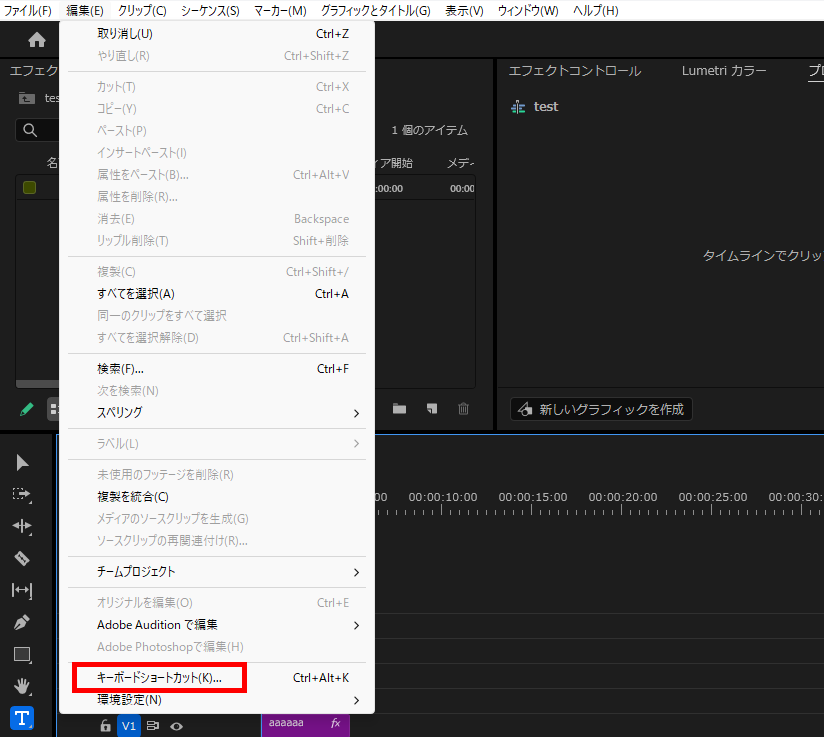Open the シーケンス(S) menu

point(210,11)
